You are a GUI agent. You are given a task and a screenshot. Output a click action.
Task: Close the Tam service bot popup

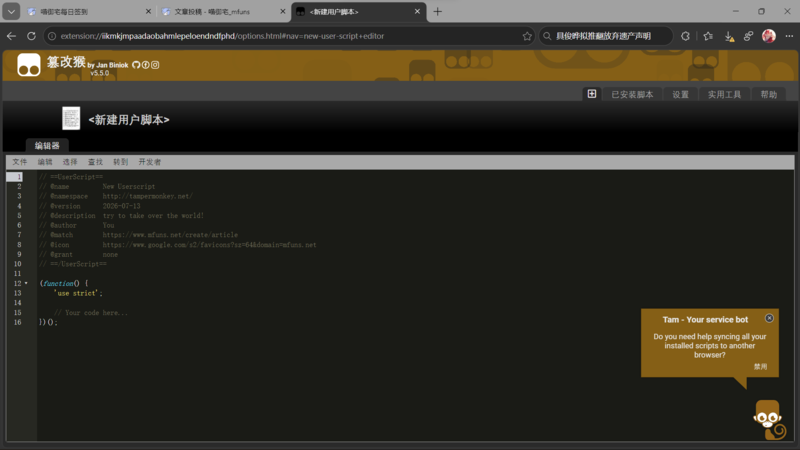769,318
